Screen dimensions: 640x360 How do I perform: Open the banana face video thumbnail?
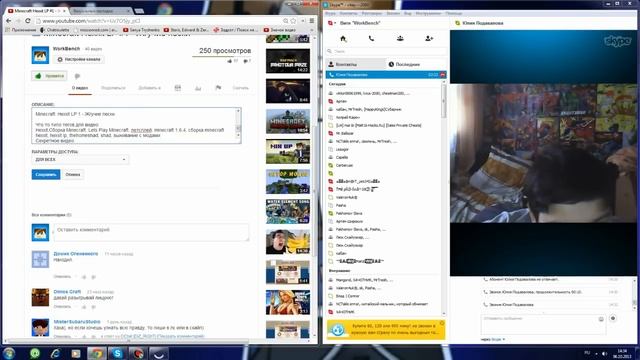point(288,242)
